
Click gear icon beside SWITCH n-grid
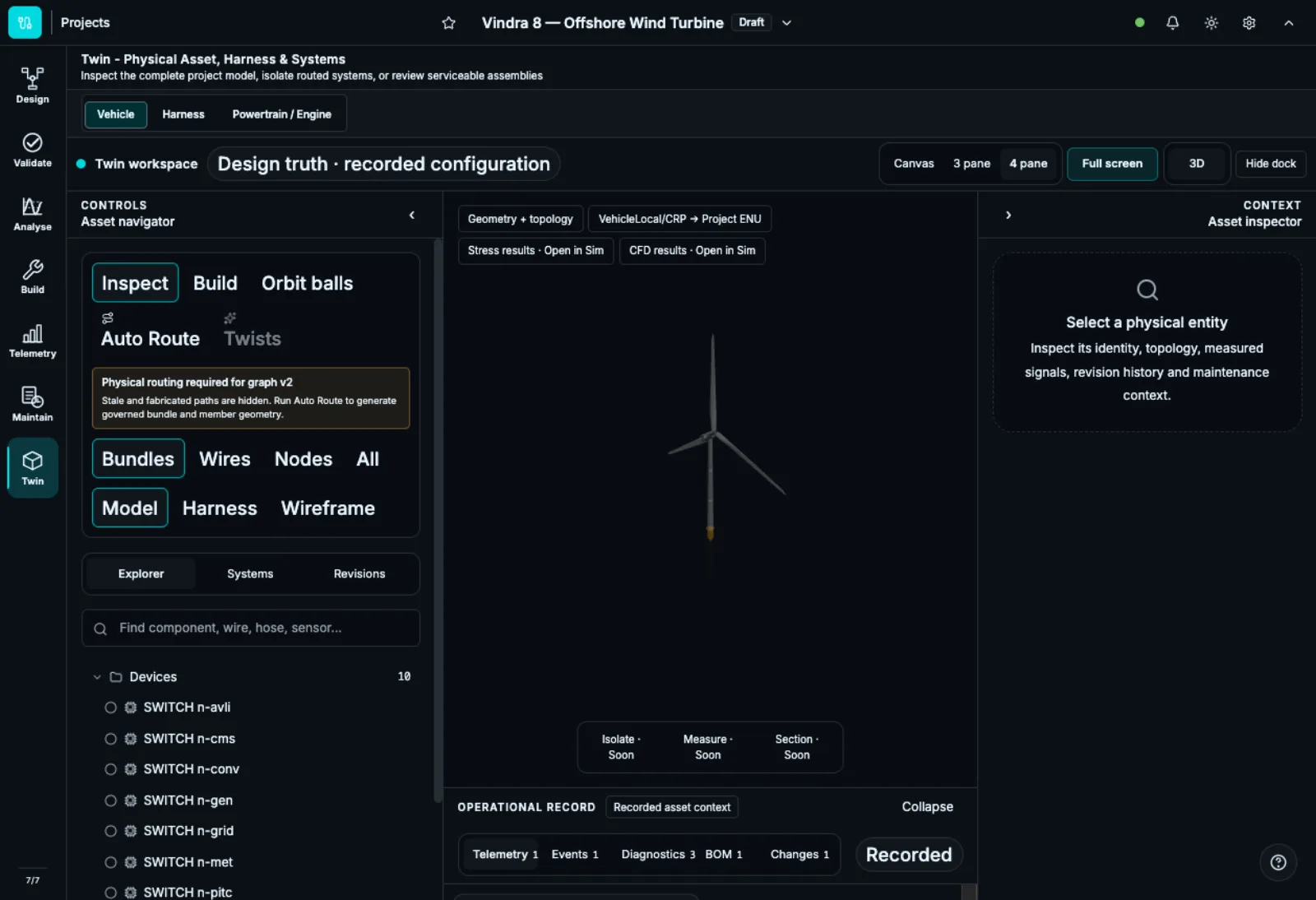coord(131,831)
